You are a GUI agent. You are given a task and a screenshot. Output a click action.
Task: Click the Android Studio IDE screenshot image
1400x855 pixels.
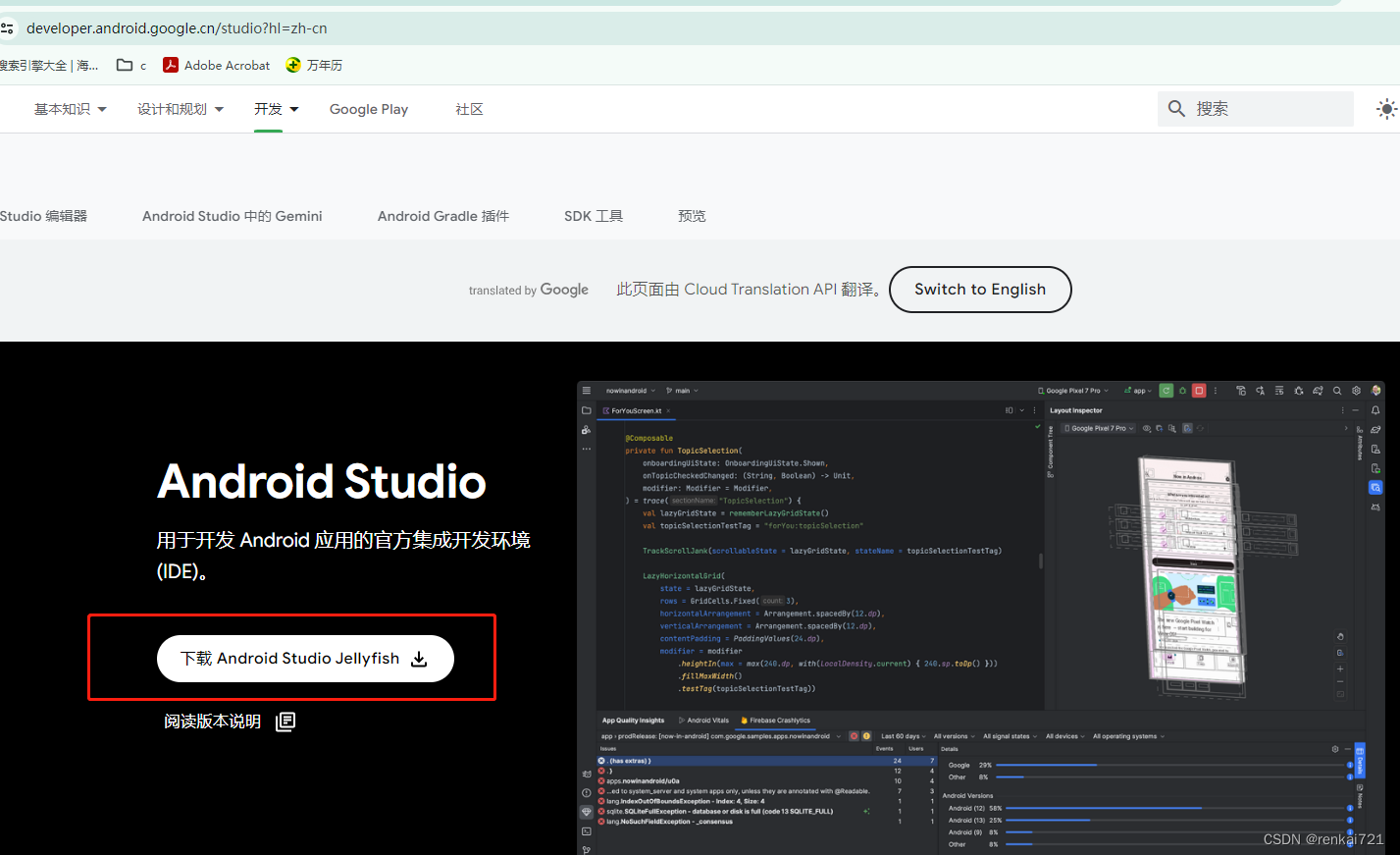[x=981, y=617]
